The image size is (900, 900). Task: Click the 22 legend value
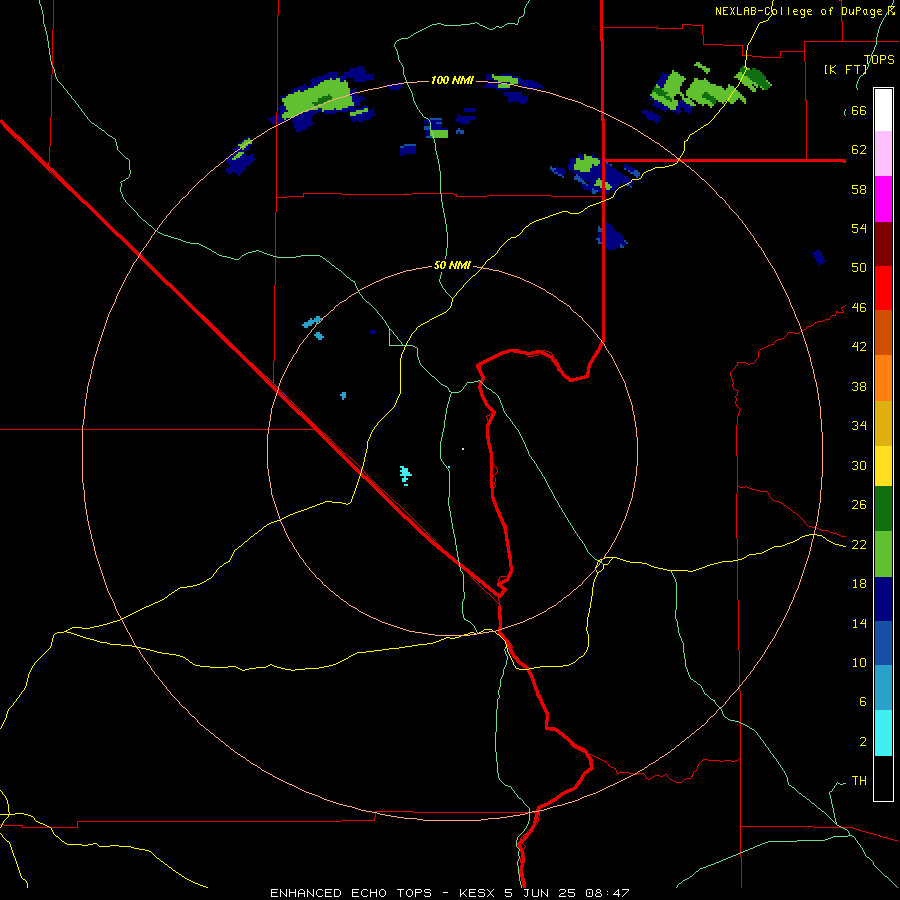[859, 544]
